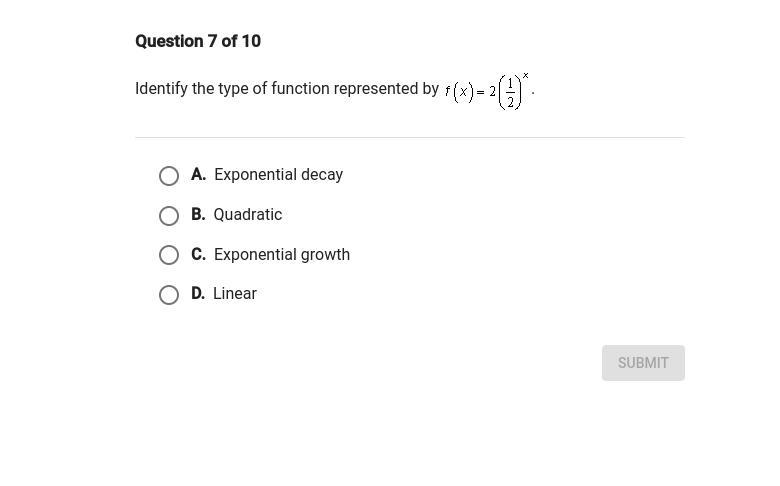Click the 'Question 7 of 10' heading
Viewport: 780px width, 486px height.
(198, 41)
